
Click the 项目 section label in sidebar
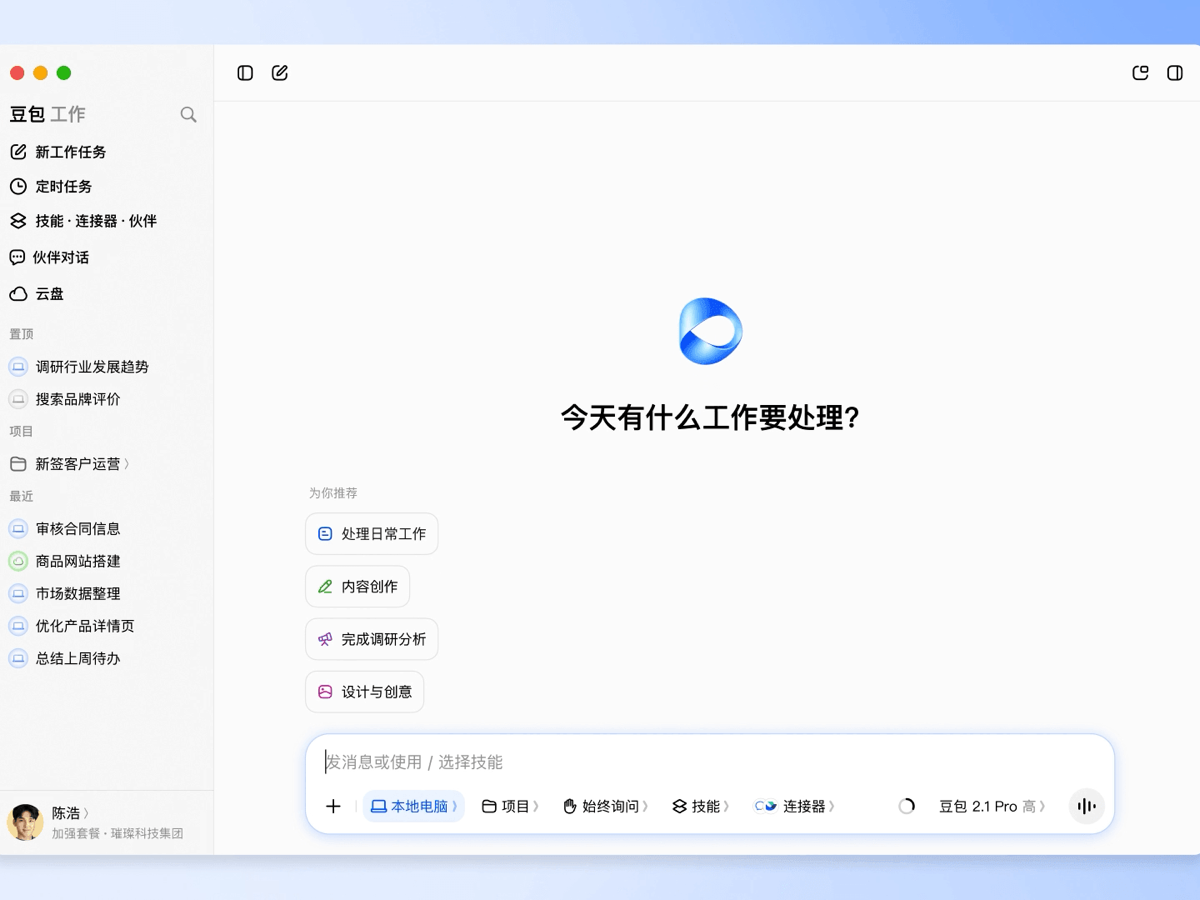pos(21,431)
